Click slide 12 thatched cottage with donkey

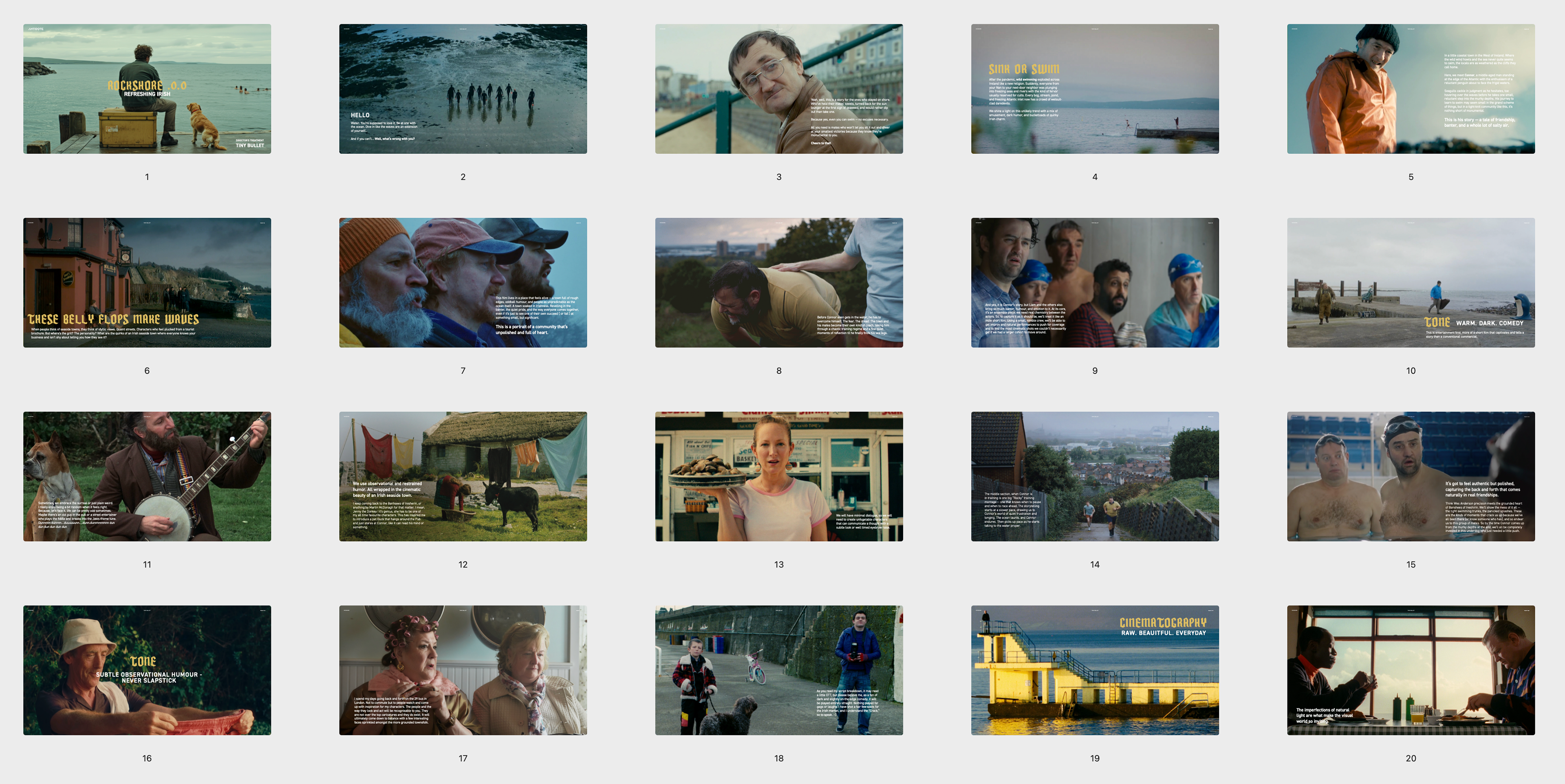tap(463, 476)
